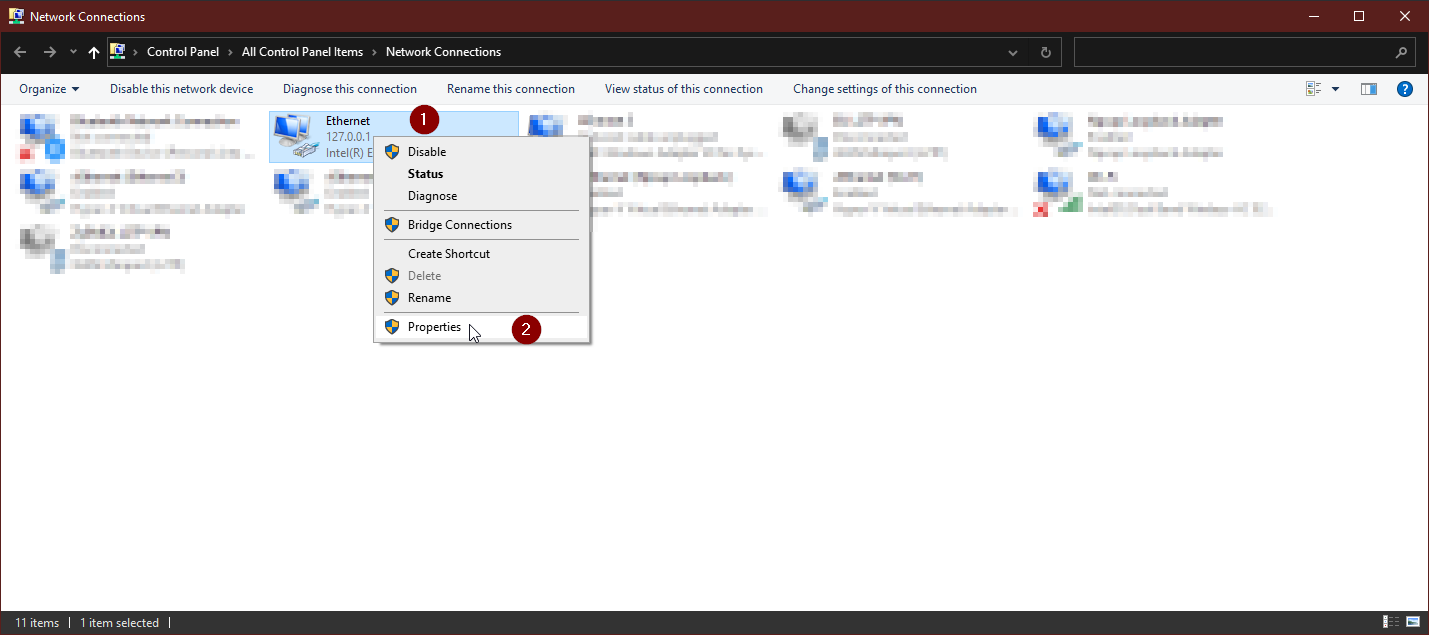This screenshot has height=635, width=1429.
Task: Switch to details view from status bar
Action: [1390, 622]
